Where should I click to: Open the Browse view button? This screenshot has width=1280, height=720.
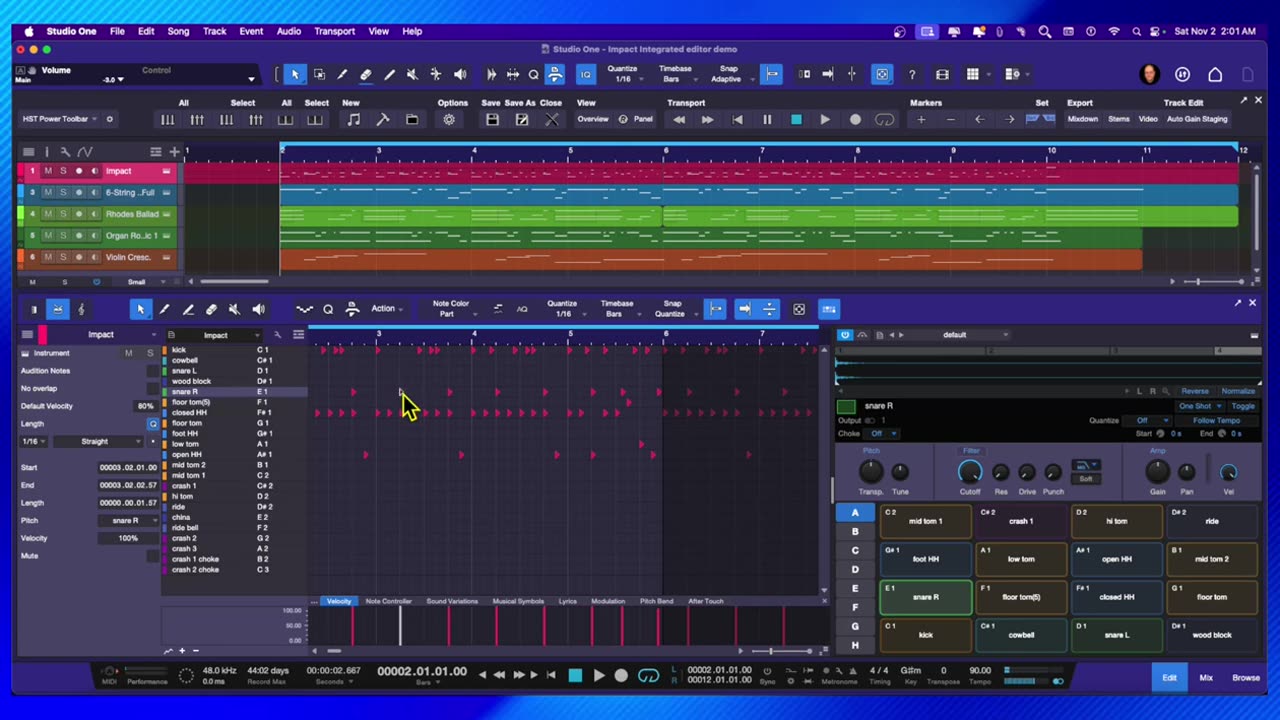click(x=1246, y=678)
